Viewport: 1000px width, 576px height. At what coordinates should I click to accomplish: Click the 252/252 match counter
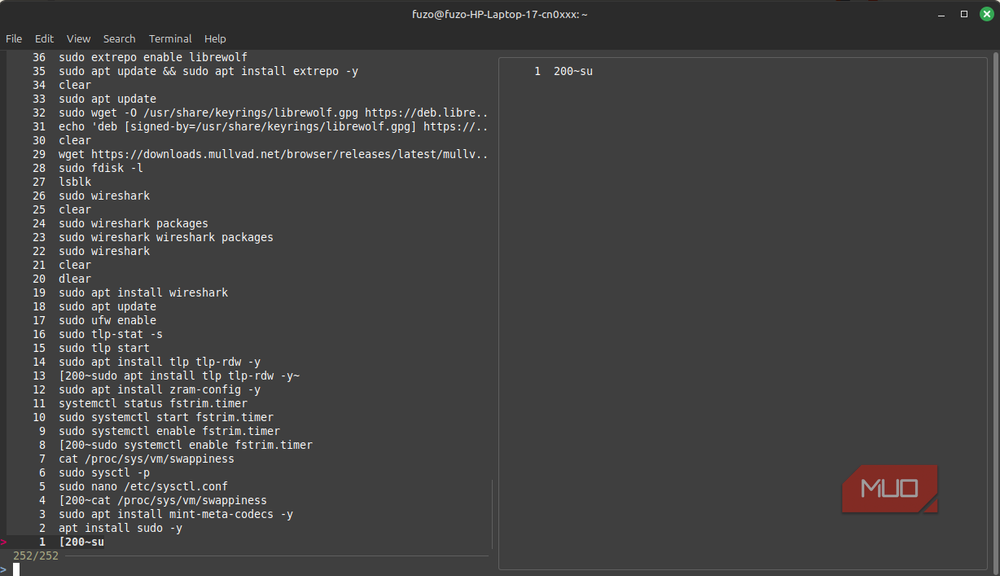[36, 556]
